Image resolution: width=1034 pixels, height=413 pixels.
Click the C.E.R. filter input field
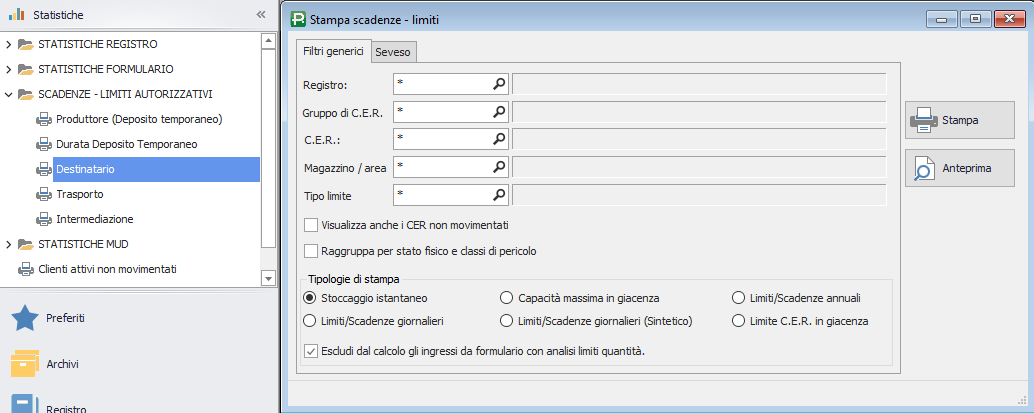click(441, 139)
